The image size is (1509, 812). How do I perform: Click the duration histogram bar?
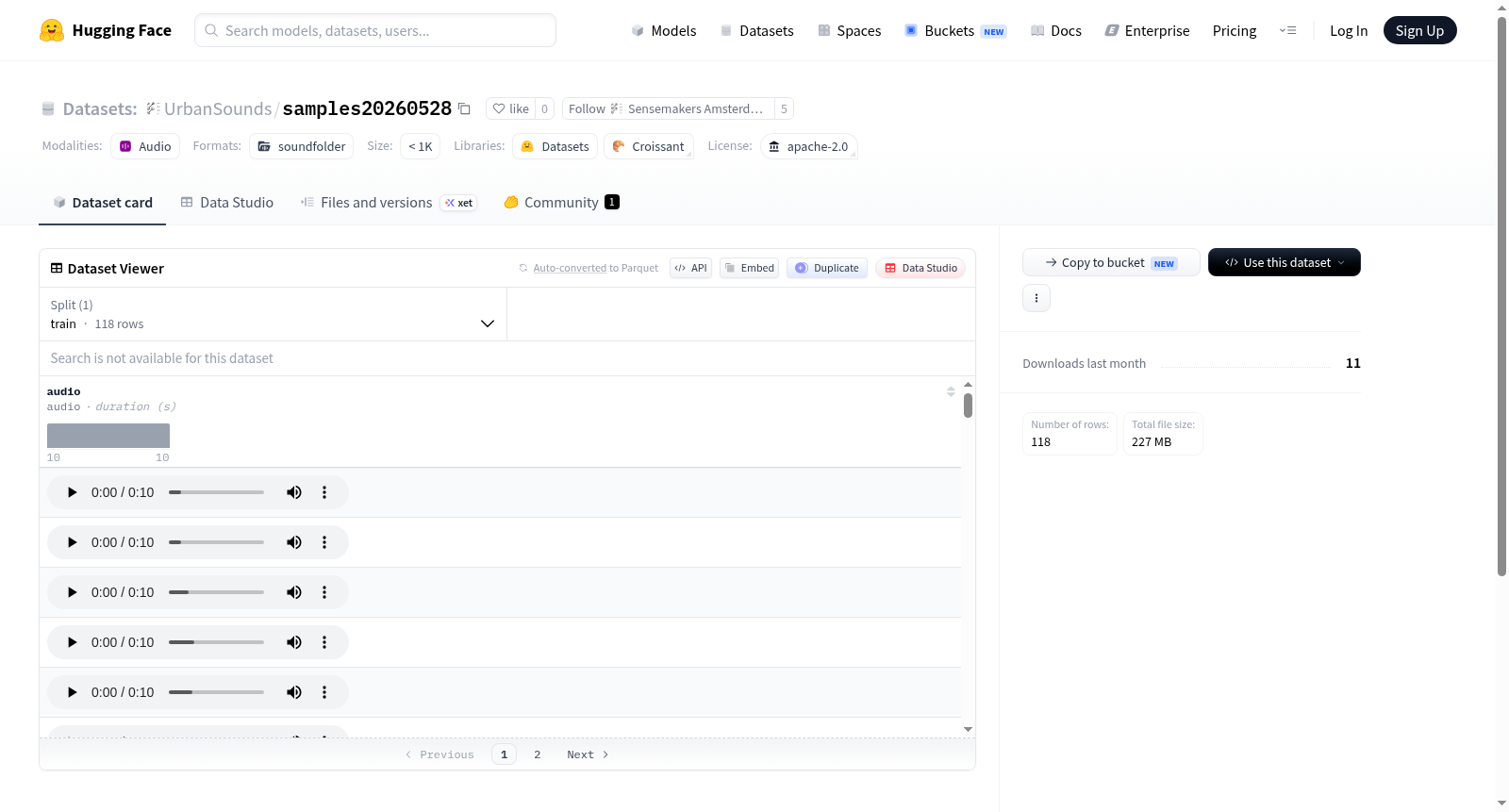pos(108,436)
